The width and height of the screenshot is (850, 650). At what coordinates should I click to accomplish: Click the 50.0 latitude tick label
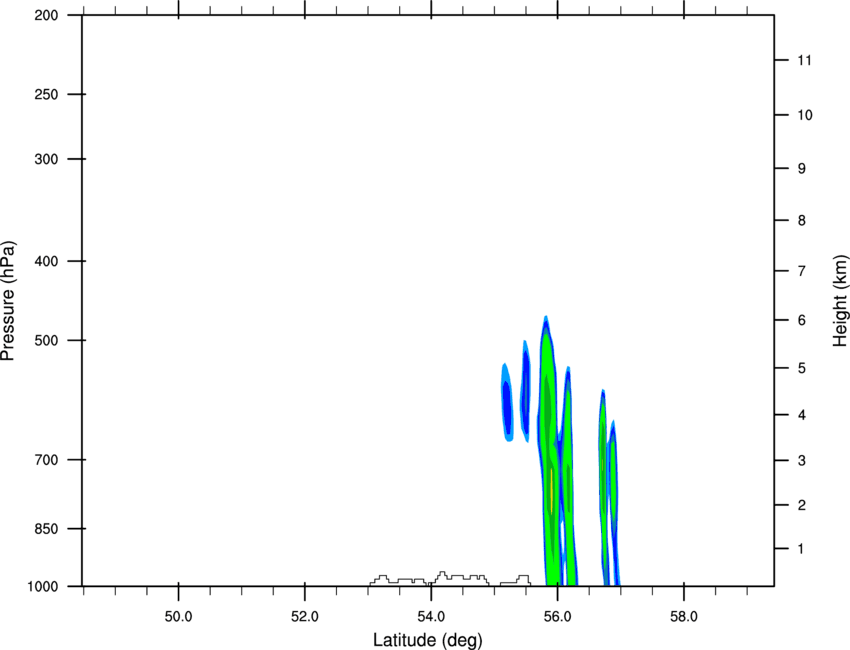tap(178, 617)
